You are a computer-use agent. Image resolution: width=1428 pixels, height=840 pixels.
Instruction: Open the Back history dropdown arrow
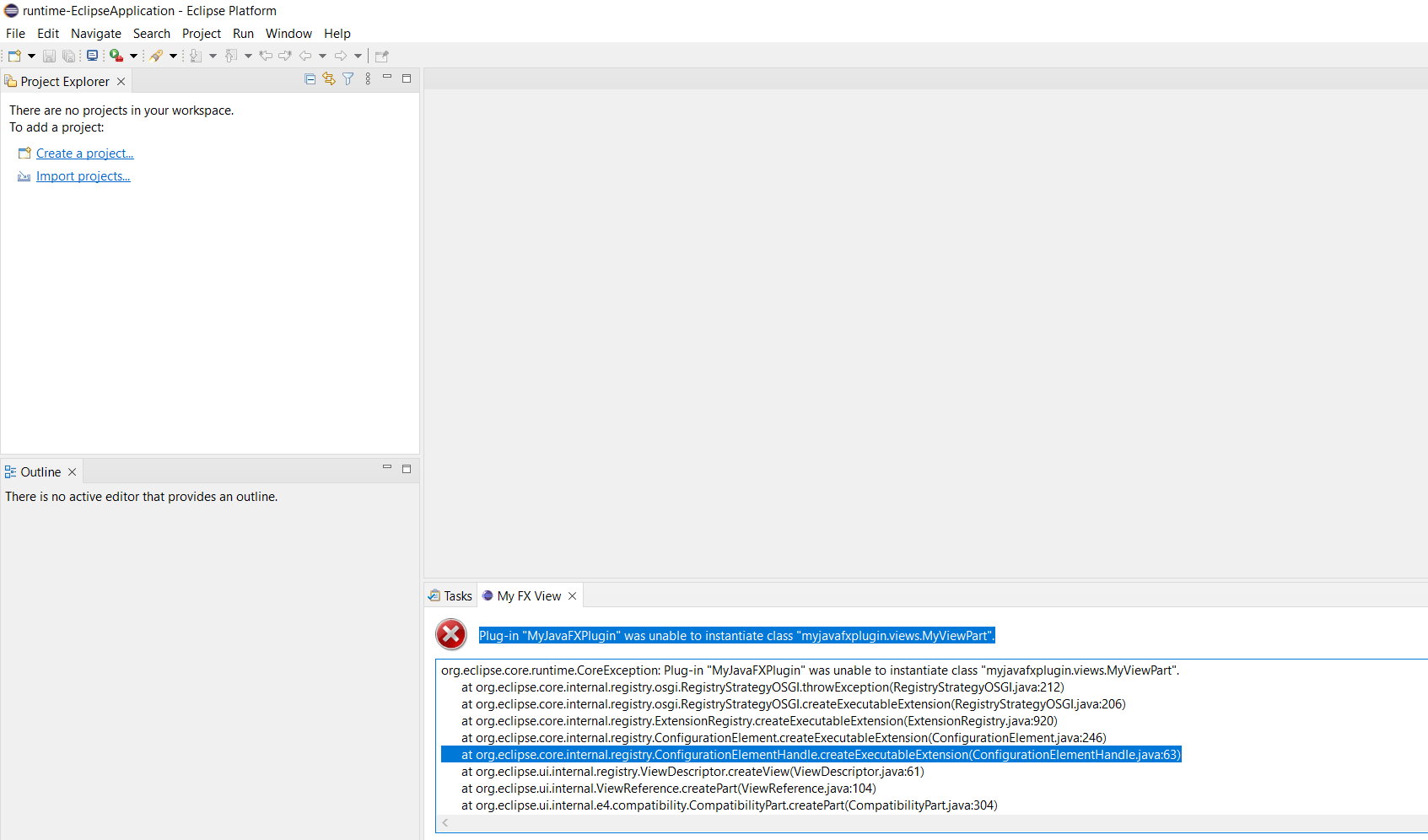(322, 56)
